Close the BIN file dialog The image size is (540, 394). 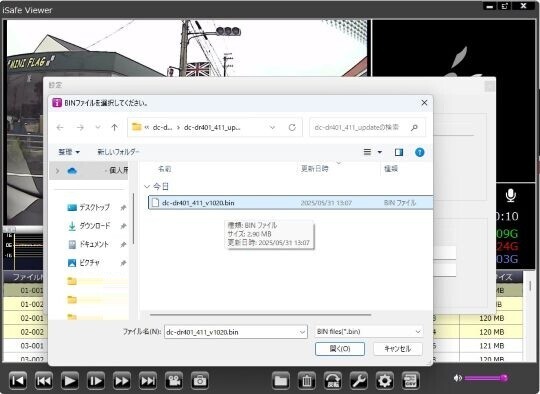(x=424, y=103)
